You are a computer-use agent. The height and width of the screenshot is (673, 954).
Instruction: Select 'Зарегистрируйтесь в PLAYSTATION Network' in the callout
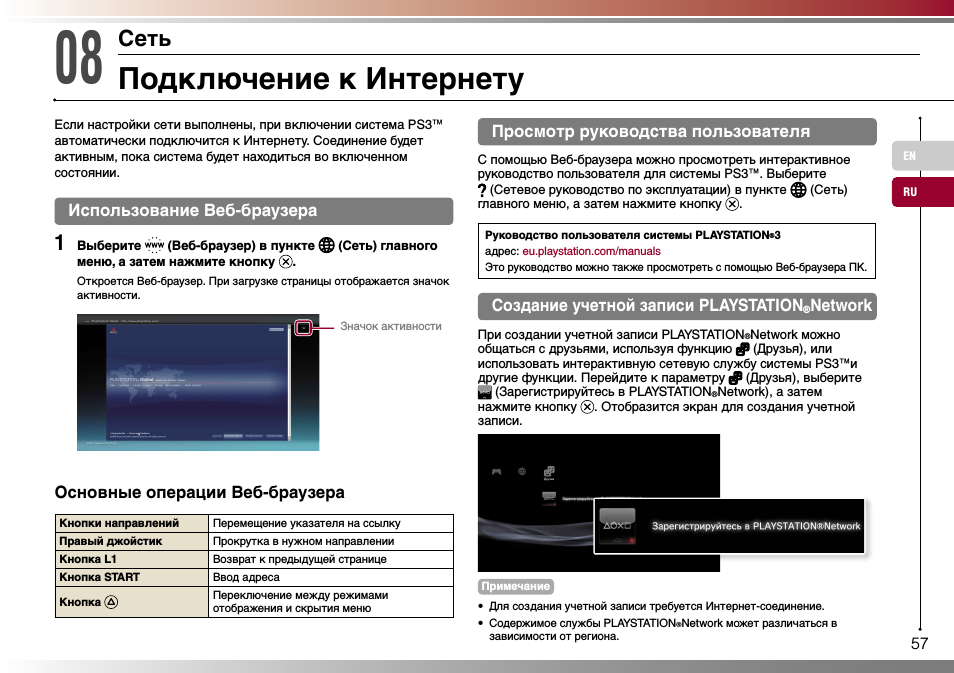[x=755, y=526]
